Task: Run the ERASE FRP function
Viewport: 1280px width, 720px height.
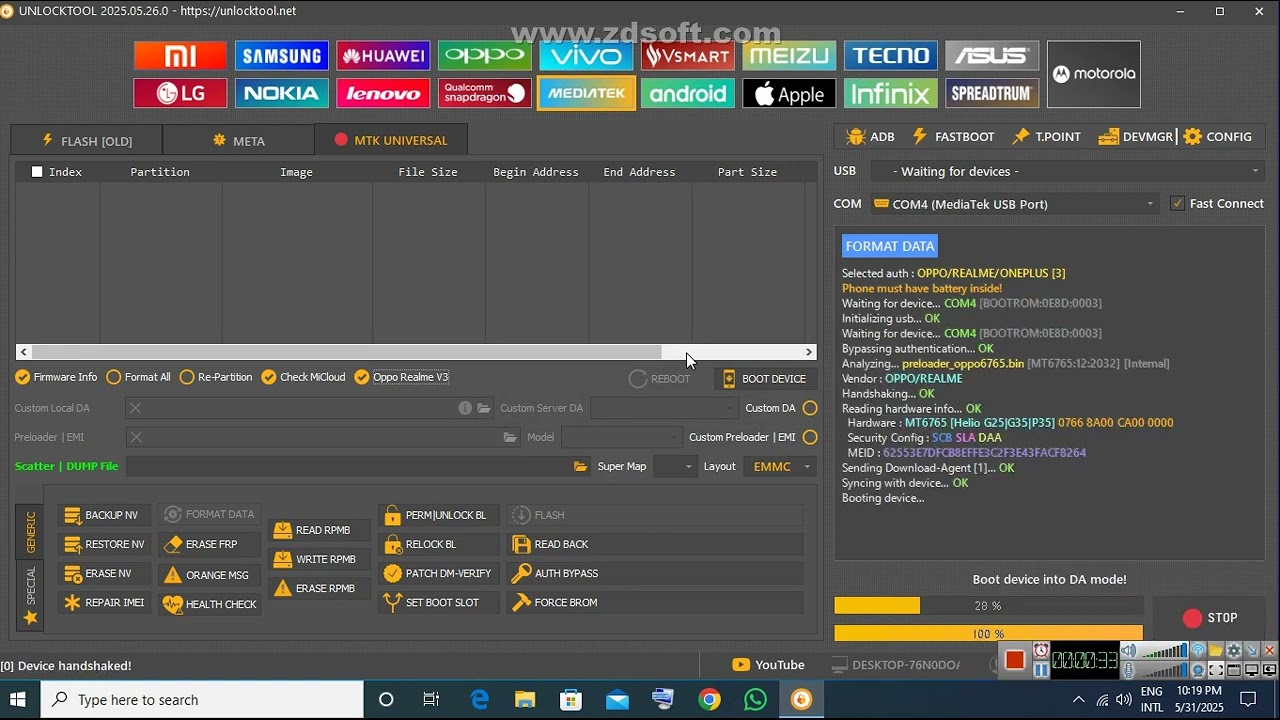Action: [x=209, y=544]
